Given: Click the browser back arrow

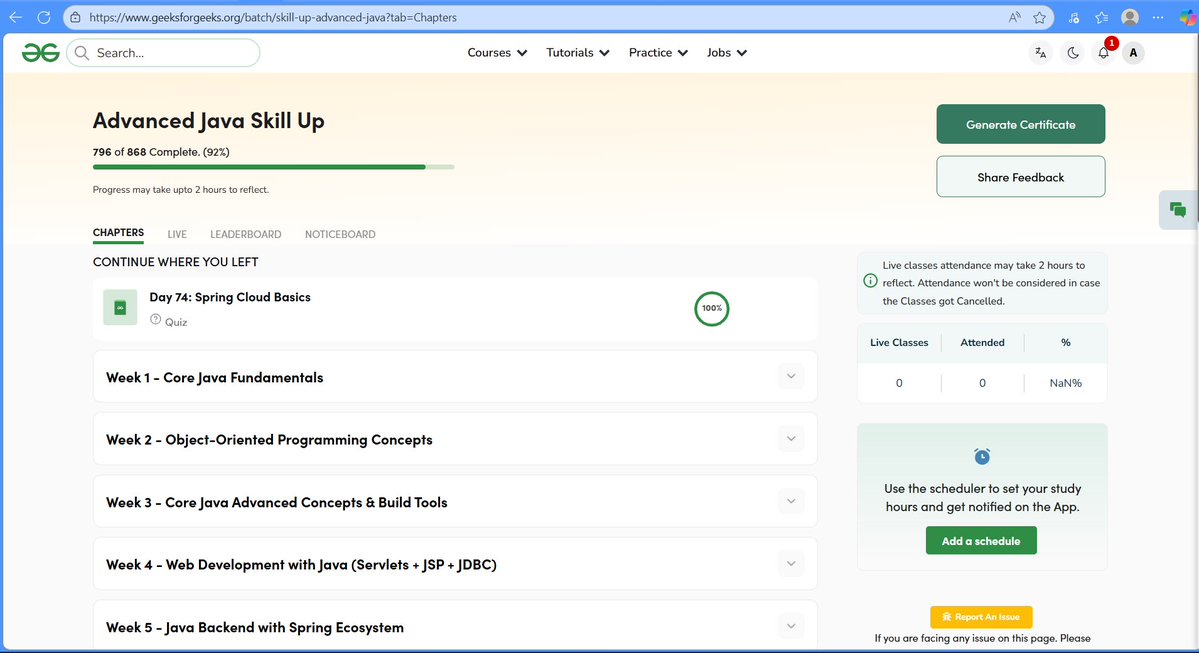Looking at the screenshot, I should click(15, 17).
